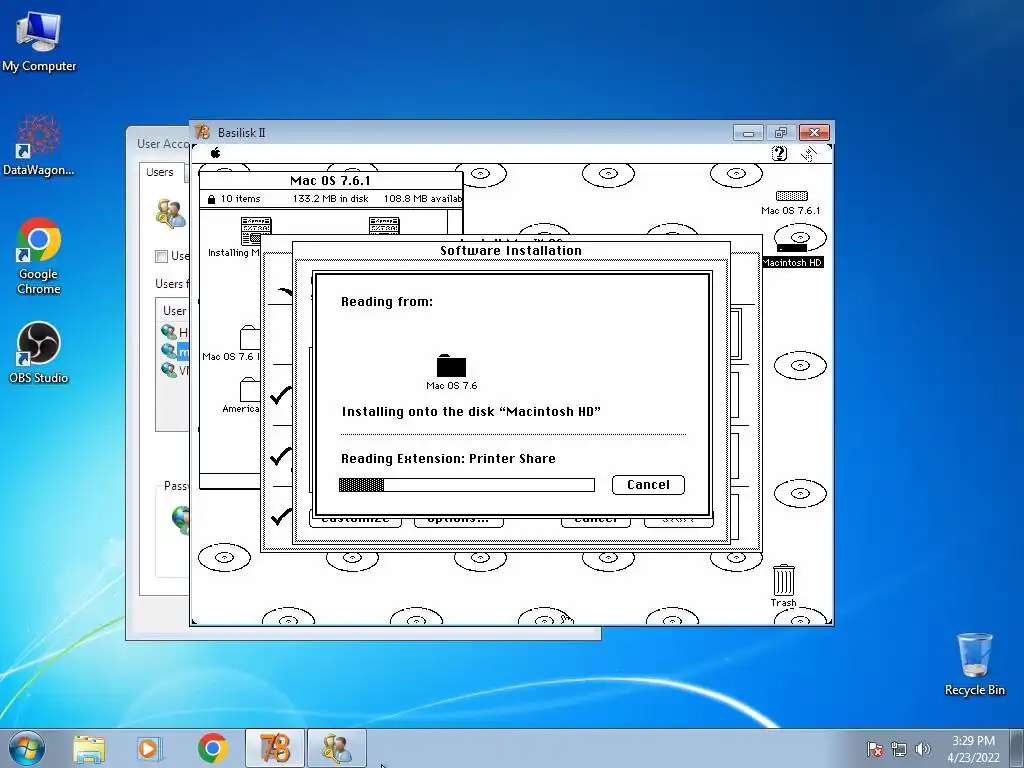Viewport: 1024px width, 768px height.
Task: Click the installation progress bar
Action: coord(466,485)
